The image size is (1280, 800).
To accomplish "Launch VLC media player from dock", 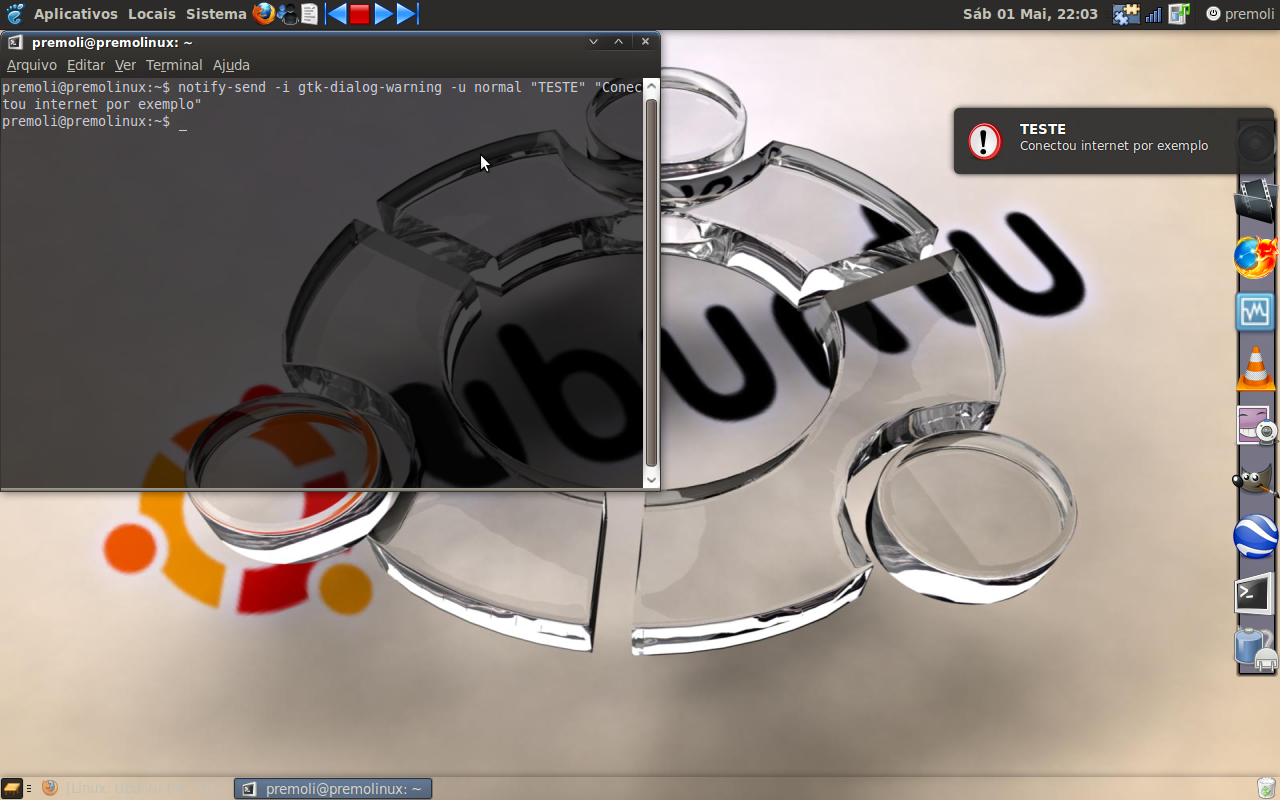I will tap(1255, 368).
